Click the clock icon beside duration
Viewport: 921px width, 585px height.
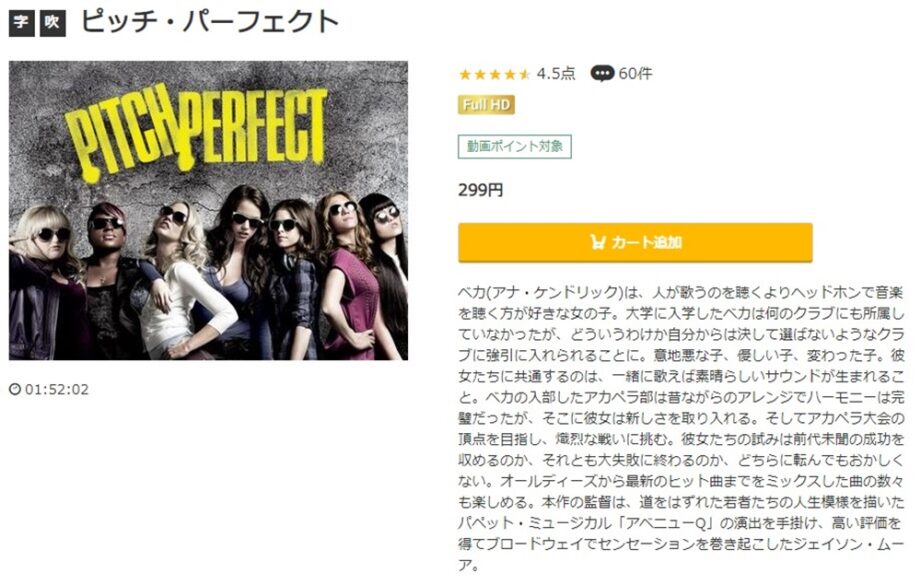tap(15, 389)
